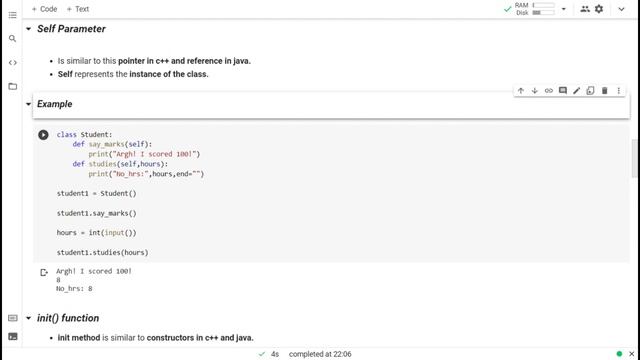Screen dimensions: 640x360
Task: Open the command palette icon at bottom left
Action: 13,318
